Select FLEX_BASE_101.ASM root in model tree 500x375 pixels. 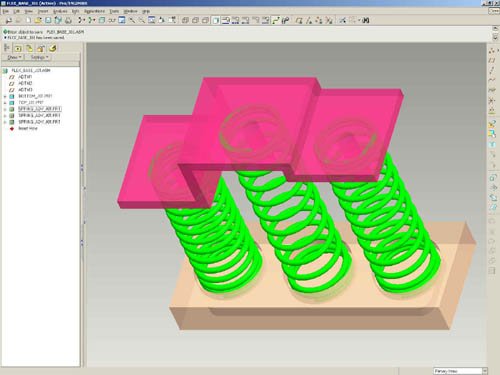[31, 71]
